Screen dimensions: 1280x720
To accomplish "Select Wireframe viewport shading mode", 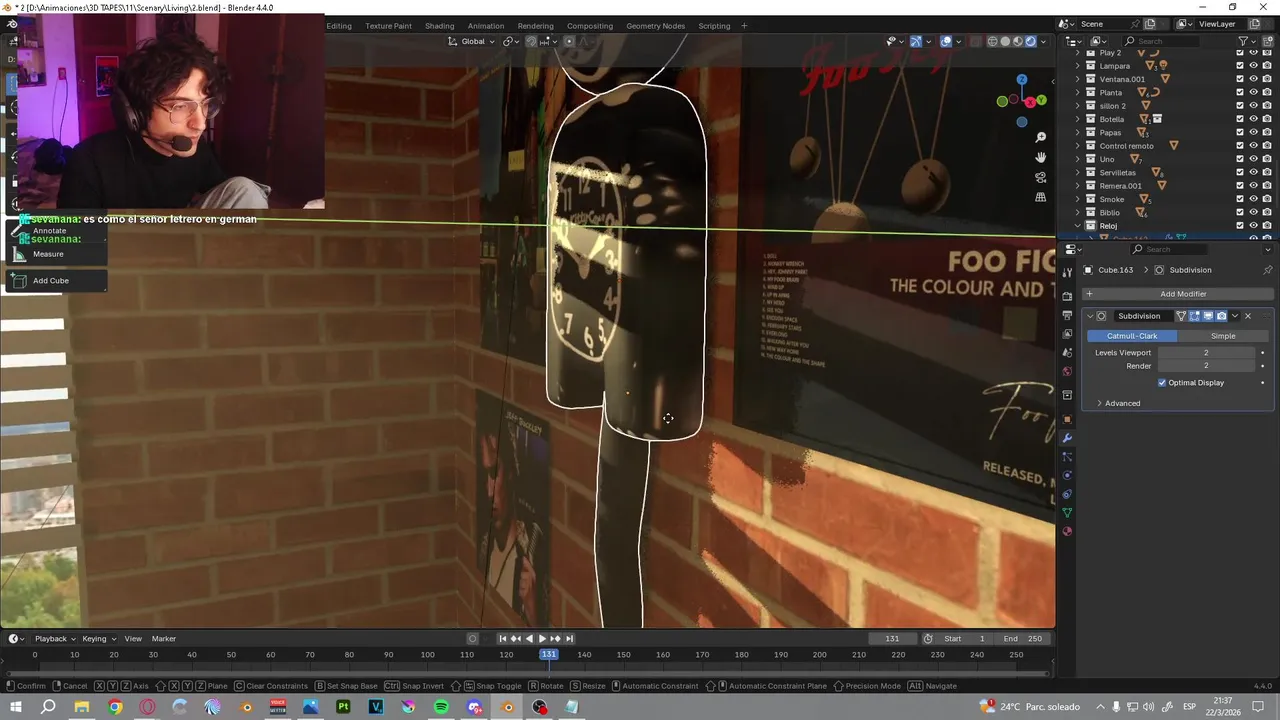I will [x=993, y=41].
